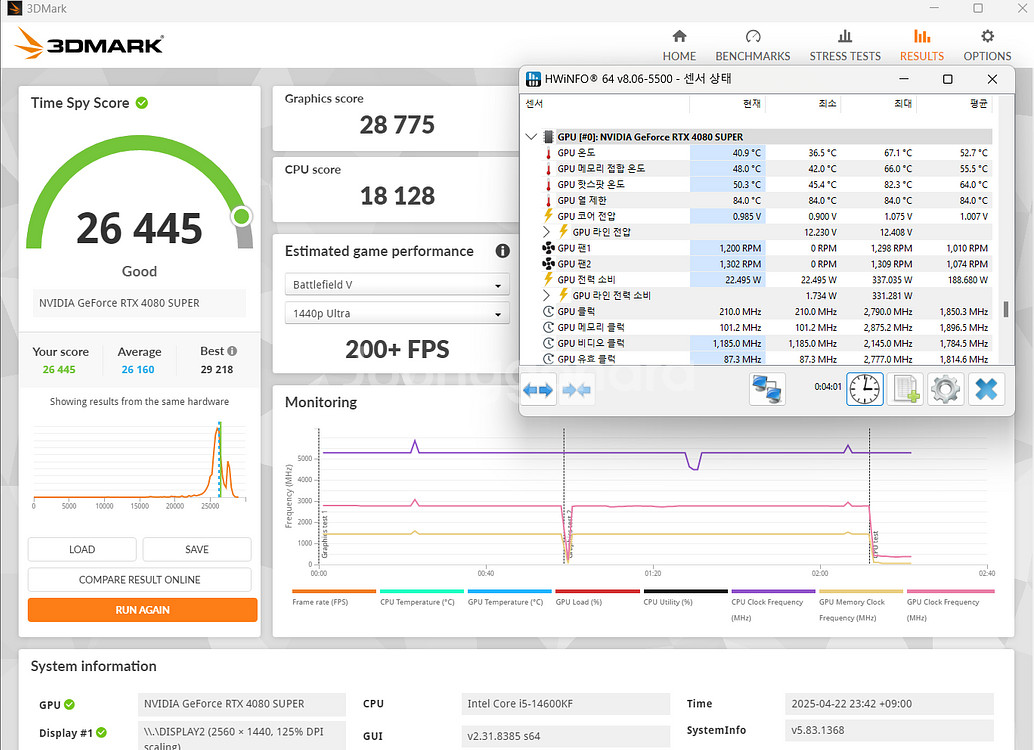The height and width of the screenshot is (750, 1034).
Task: Toggle the Frame rate (FPS) legend series
Action: [334, 598]
